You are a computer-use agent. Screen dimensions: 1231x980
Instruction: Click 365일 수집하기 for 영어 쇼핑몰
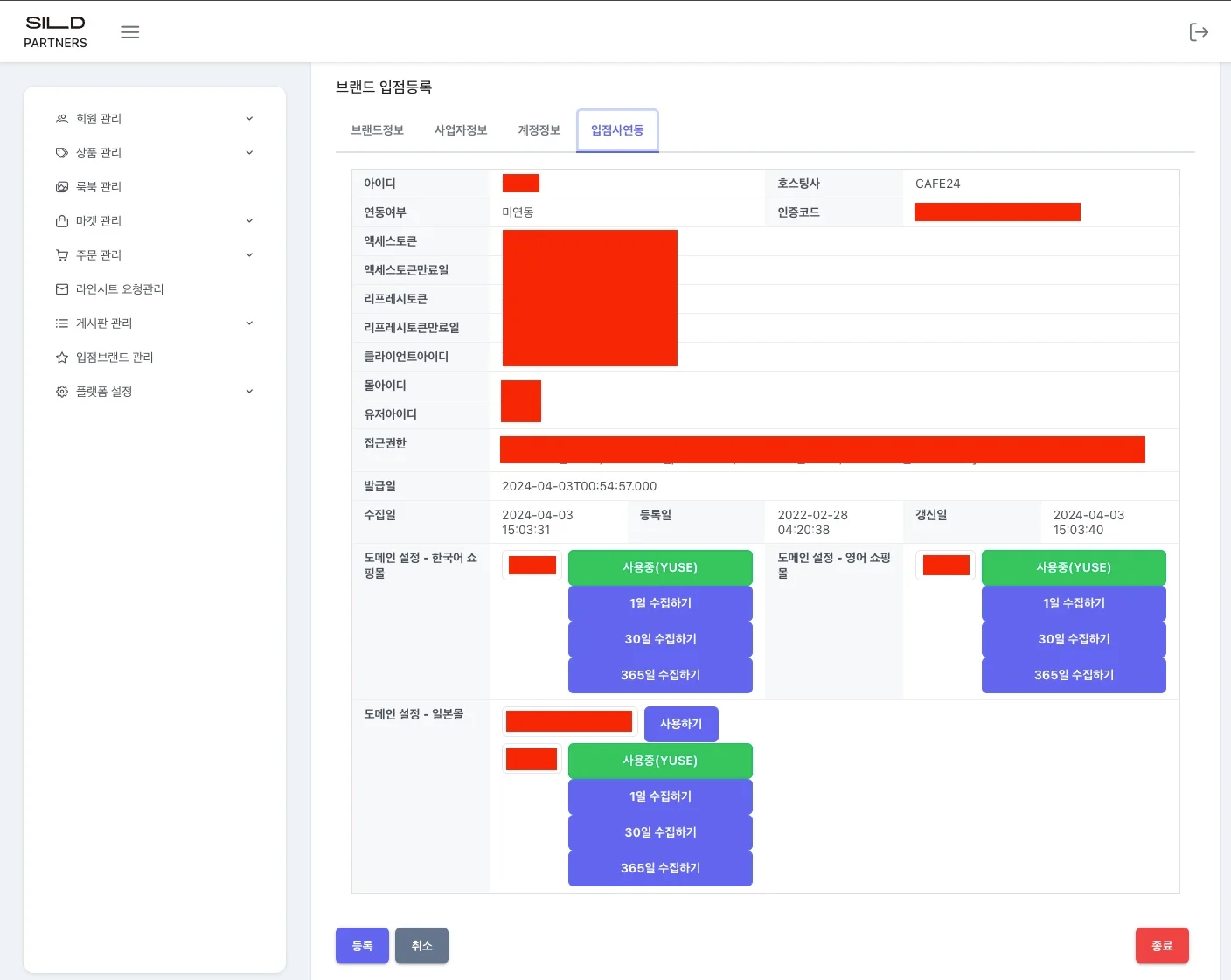(1074, 675)
